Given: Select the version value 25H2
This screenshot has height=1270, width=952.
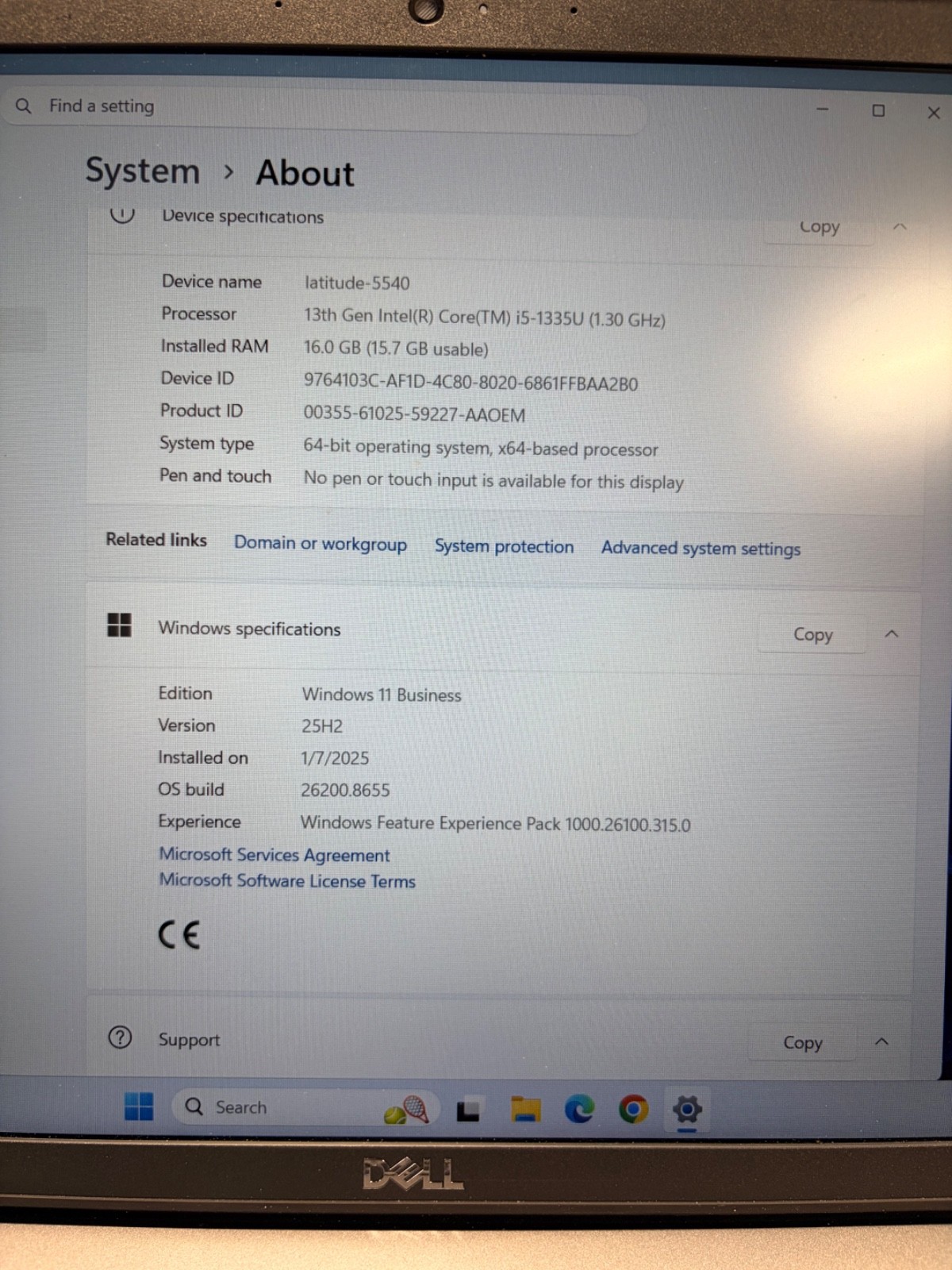Looking at the screenshot, I should [x=322, y=726].
